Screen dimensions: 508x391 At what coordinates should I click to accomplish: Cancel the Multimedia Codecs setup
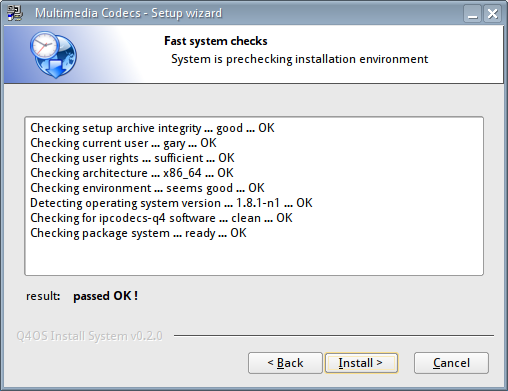(x=451, y=363)
